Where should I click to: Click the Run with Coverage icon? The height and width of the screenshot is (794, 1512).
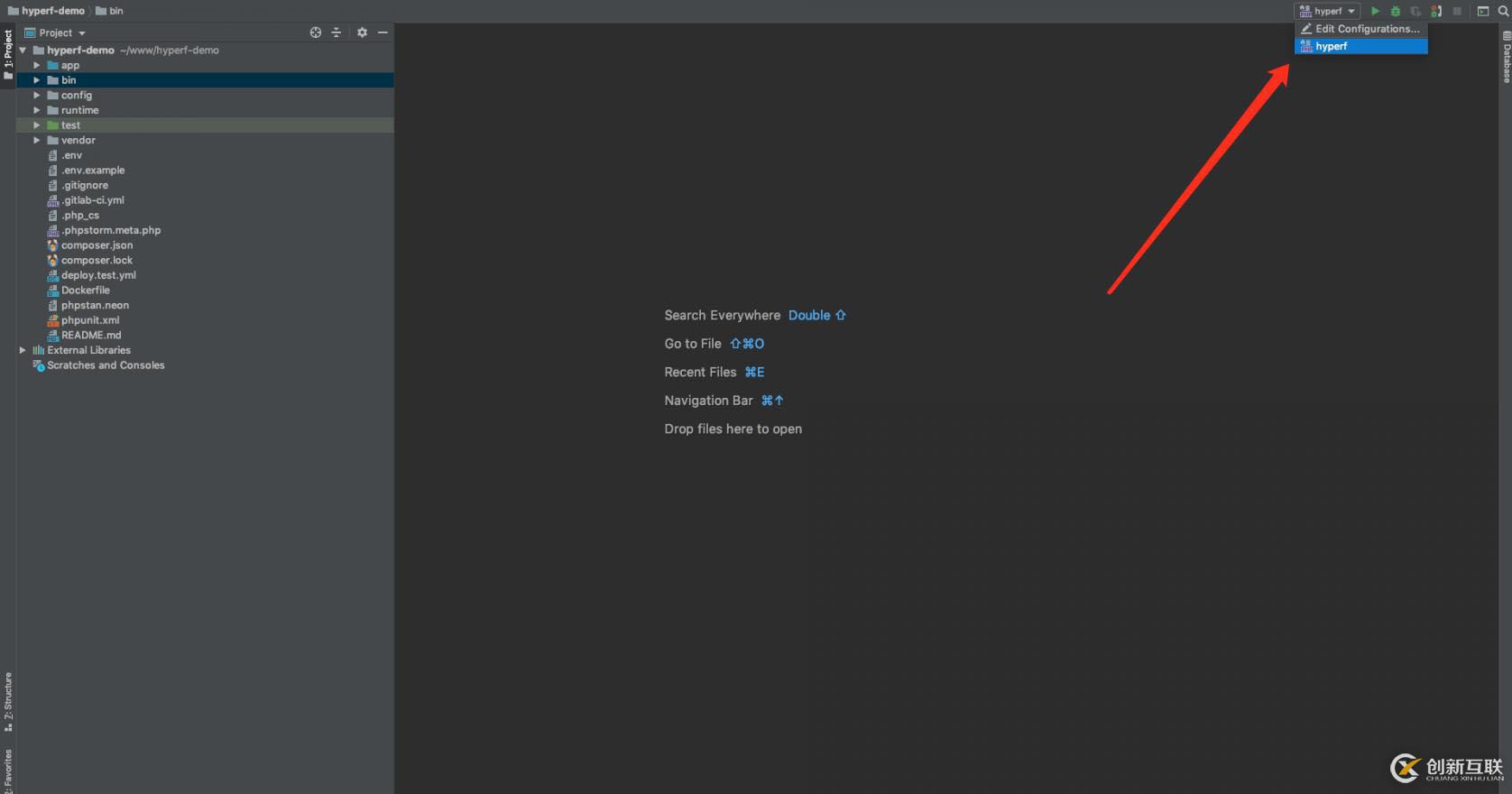1415,12
